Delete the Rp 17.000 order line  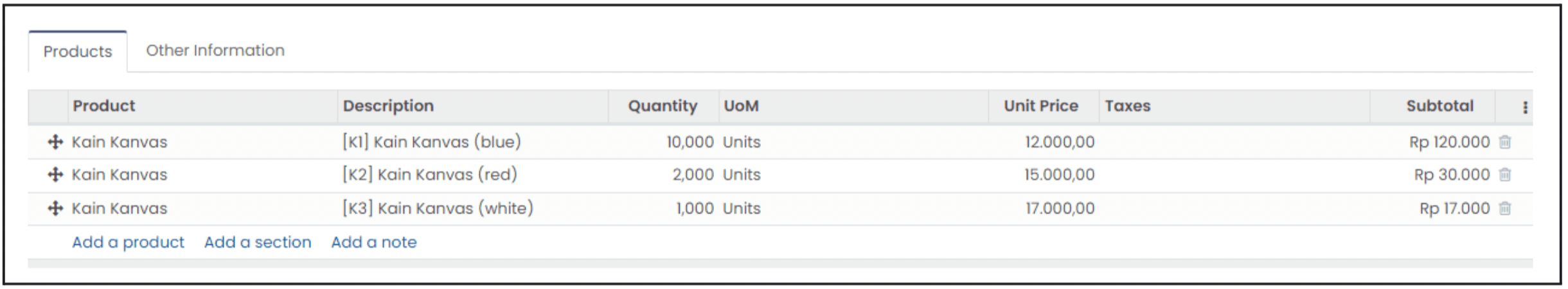[x=1505, y=208]
